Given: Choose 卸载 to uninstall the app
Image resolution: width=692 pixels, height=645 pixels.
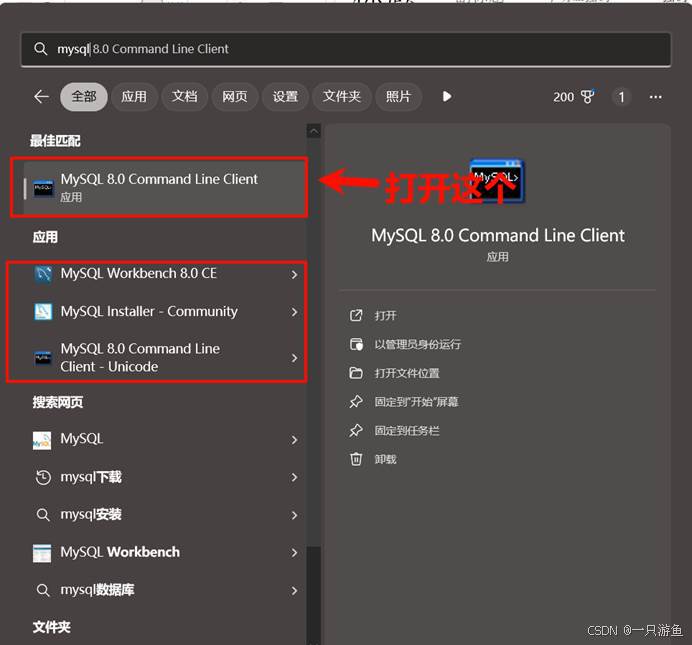Looking at the screenshot, I should point(385,459).
